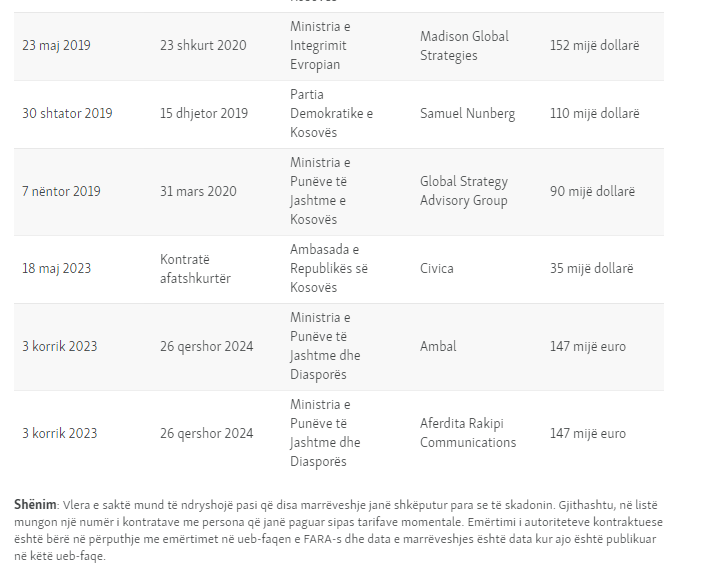Click Ambasada e Republikës së Kosovës text
This screenshot has width=715, height=567.
coord(329,269)
